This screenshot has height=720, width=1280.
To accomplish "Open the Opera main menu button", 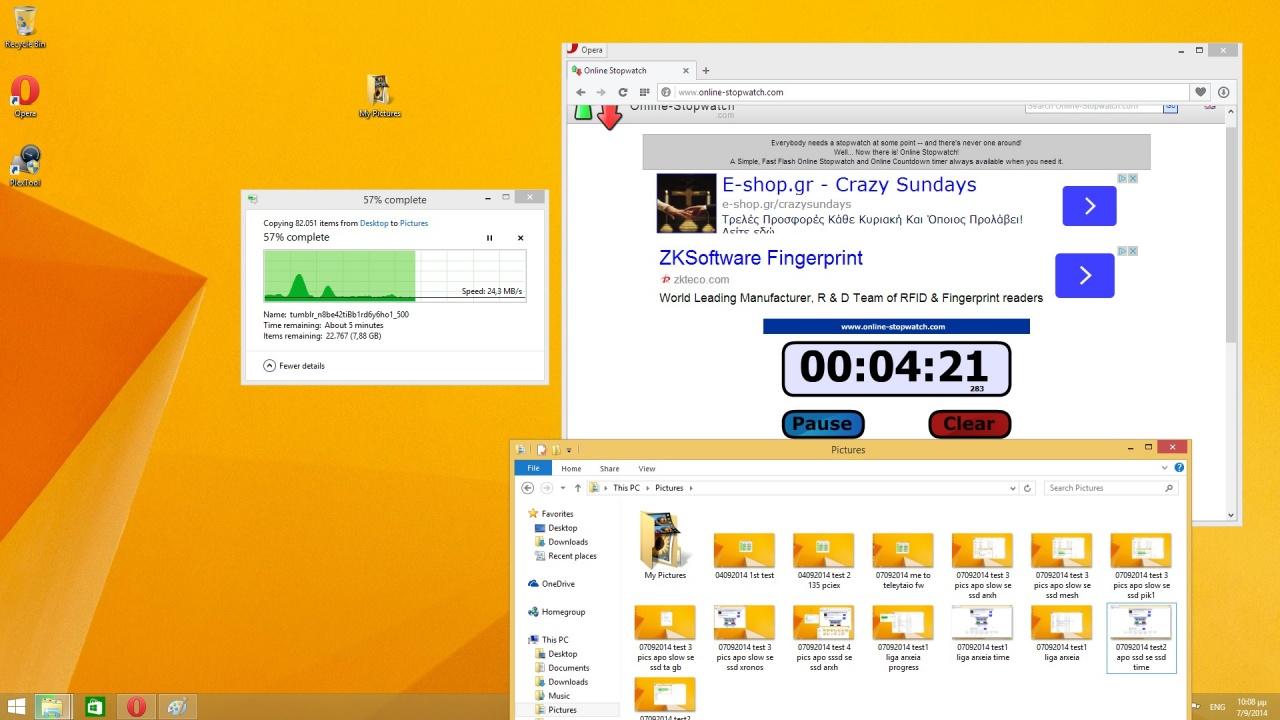I will coord(587,49).
